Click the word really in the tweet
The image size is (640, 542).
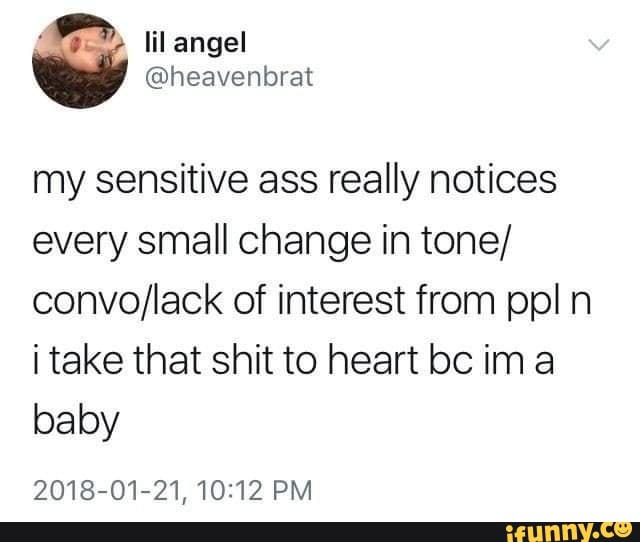point(373,182)
